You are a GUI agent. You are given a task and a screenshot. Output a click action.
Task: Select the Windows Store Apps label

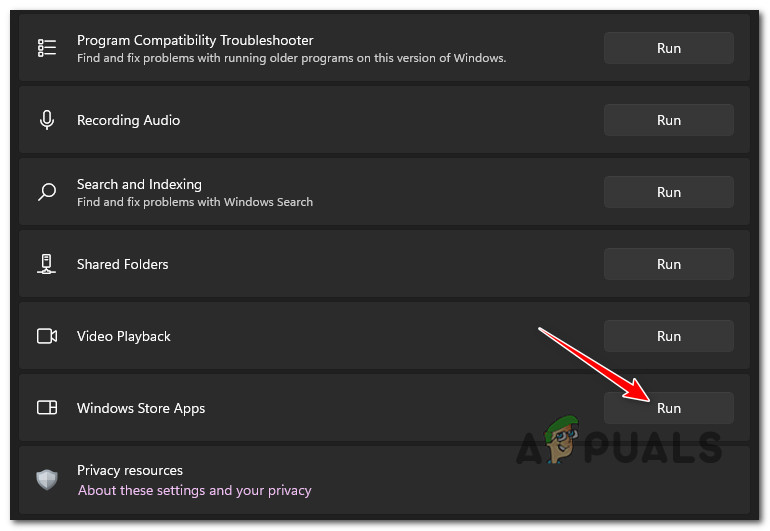click(141, 408)
